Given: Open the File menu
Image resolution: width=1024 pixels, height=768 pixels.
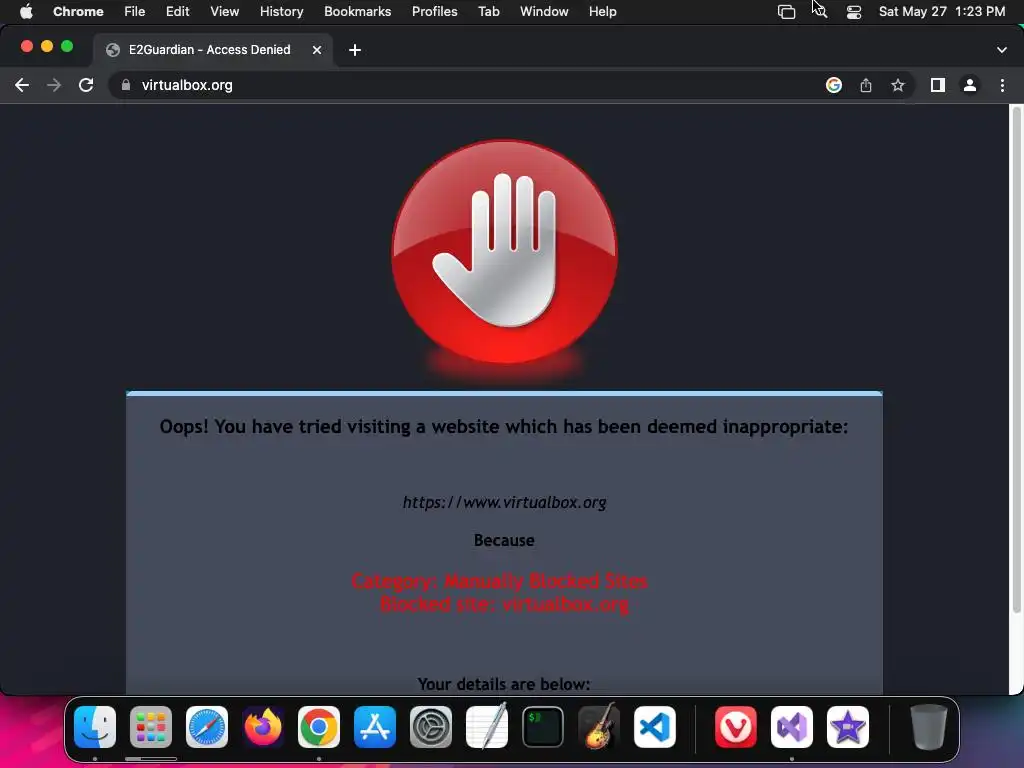Looking at the screenshot, I should pos(135,11).
